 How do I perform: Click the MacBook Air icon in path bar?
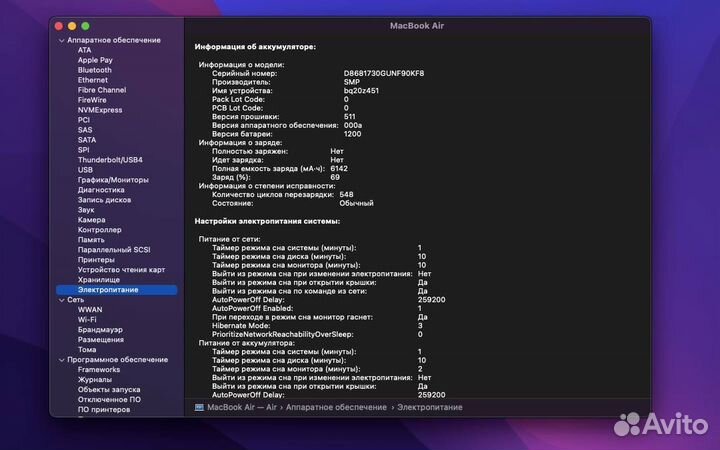point(199,407)
